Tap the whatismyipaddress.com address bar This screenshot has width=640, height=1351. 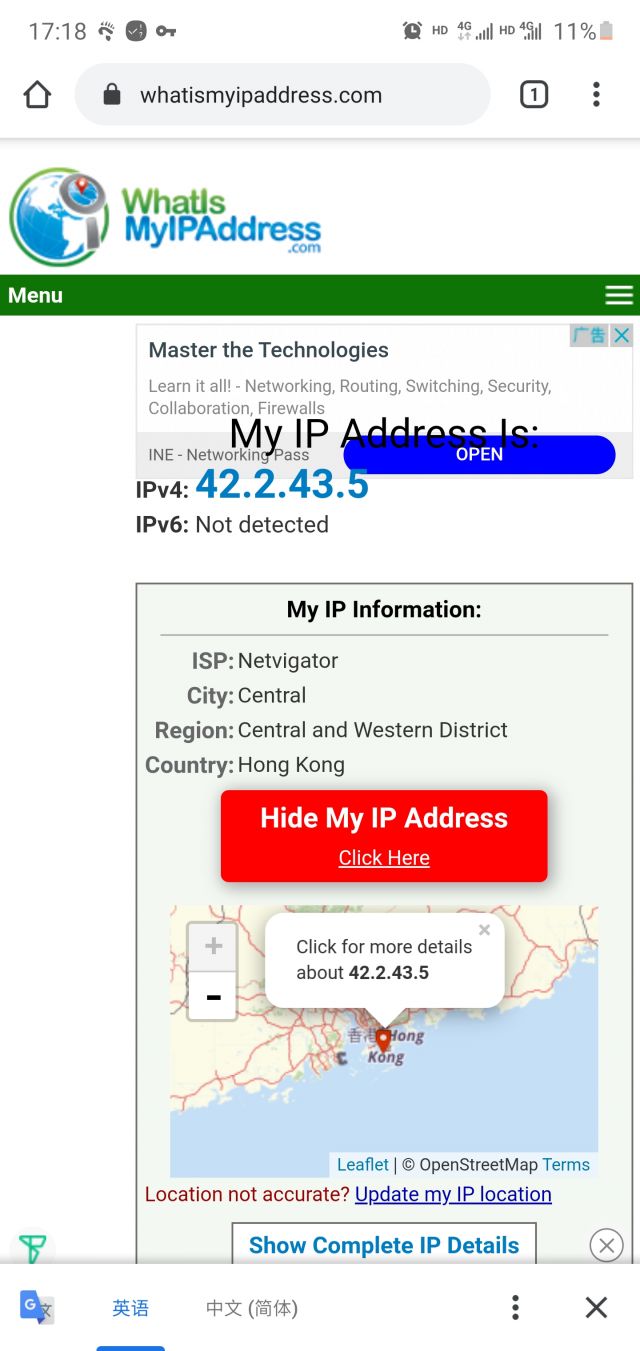coord(283,95)
